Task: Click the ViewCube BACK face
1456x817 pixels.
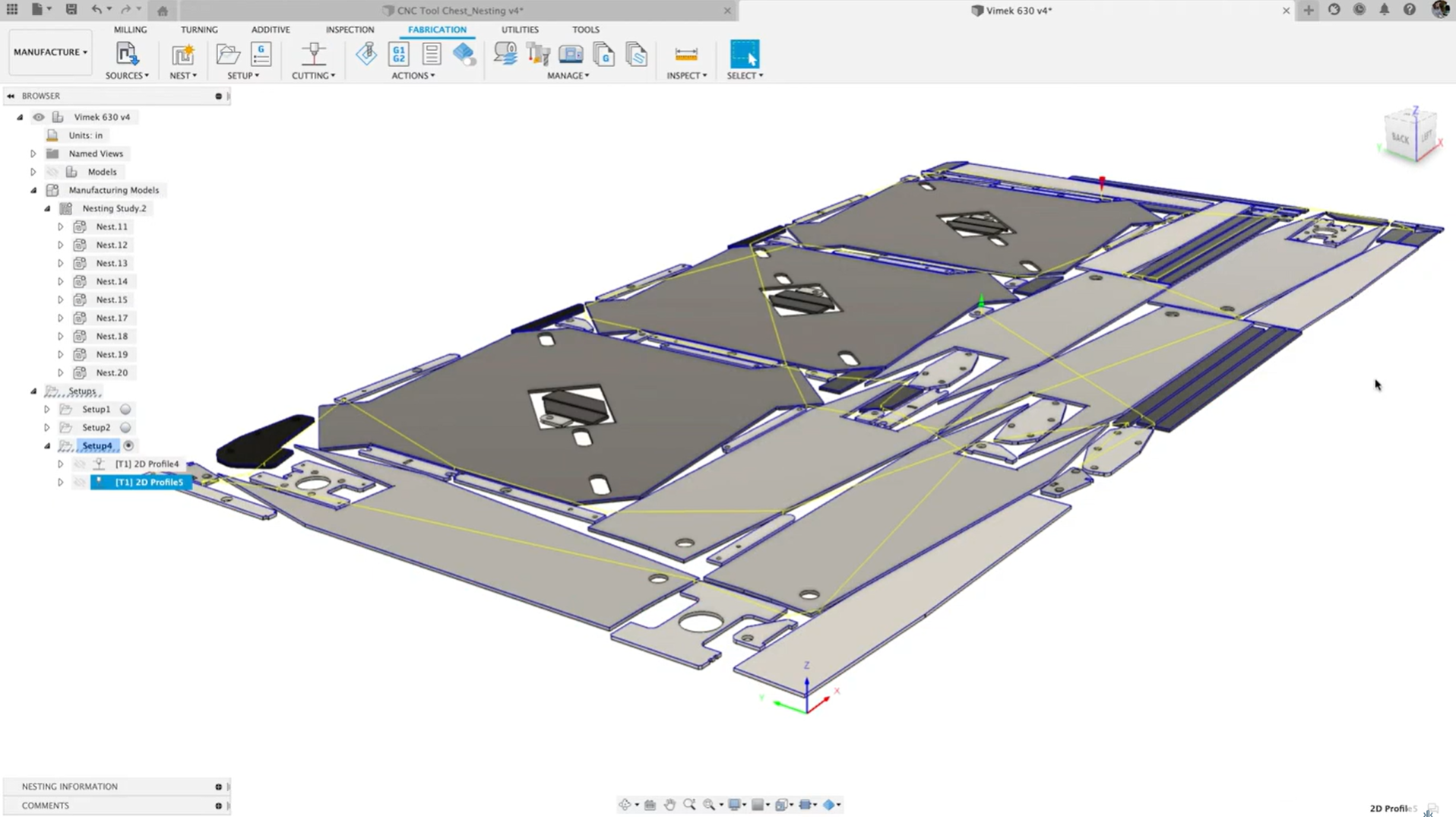Action: pyautogui.click(x=1401, y=138)
